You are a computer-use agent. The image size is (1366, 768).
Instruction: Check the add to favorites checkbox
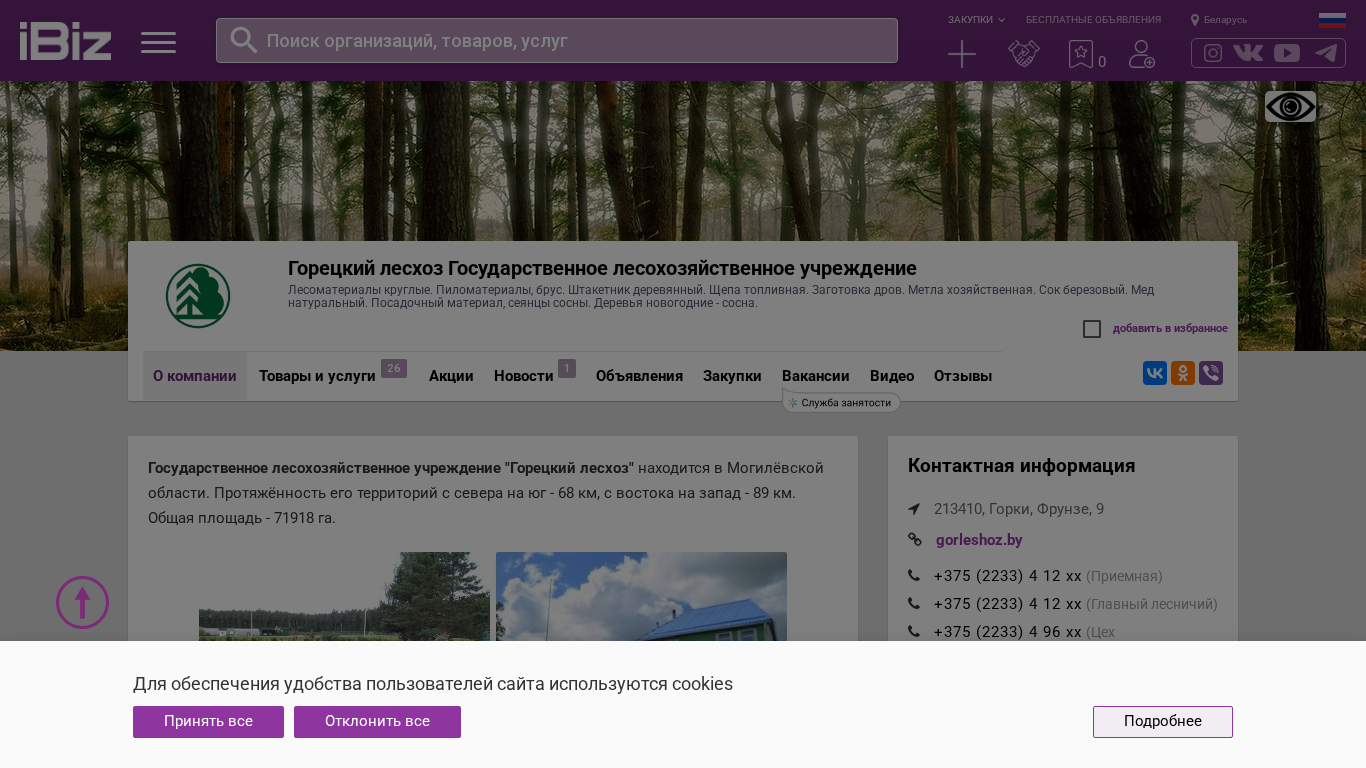pos(1092,329)
